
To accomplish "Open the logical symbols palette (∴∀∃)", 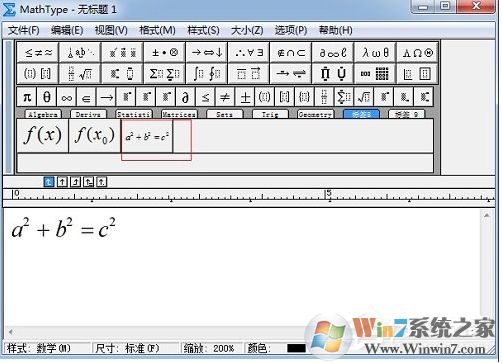I will (x=249, y=53).
